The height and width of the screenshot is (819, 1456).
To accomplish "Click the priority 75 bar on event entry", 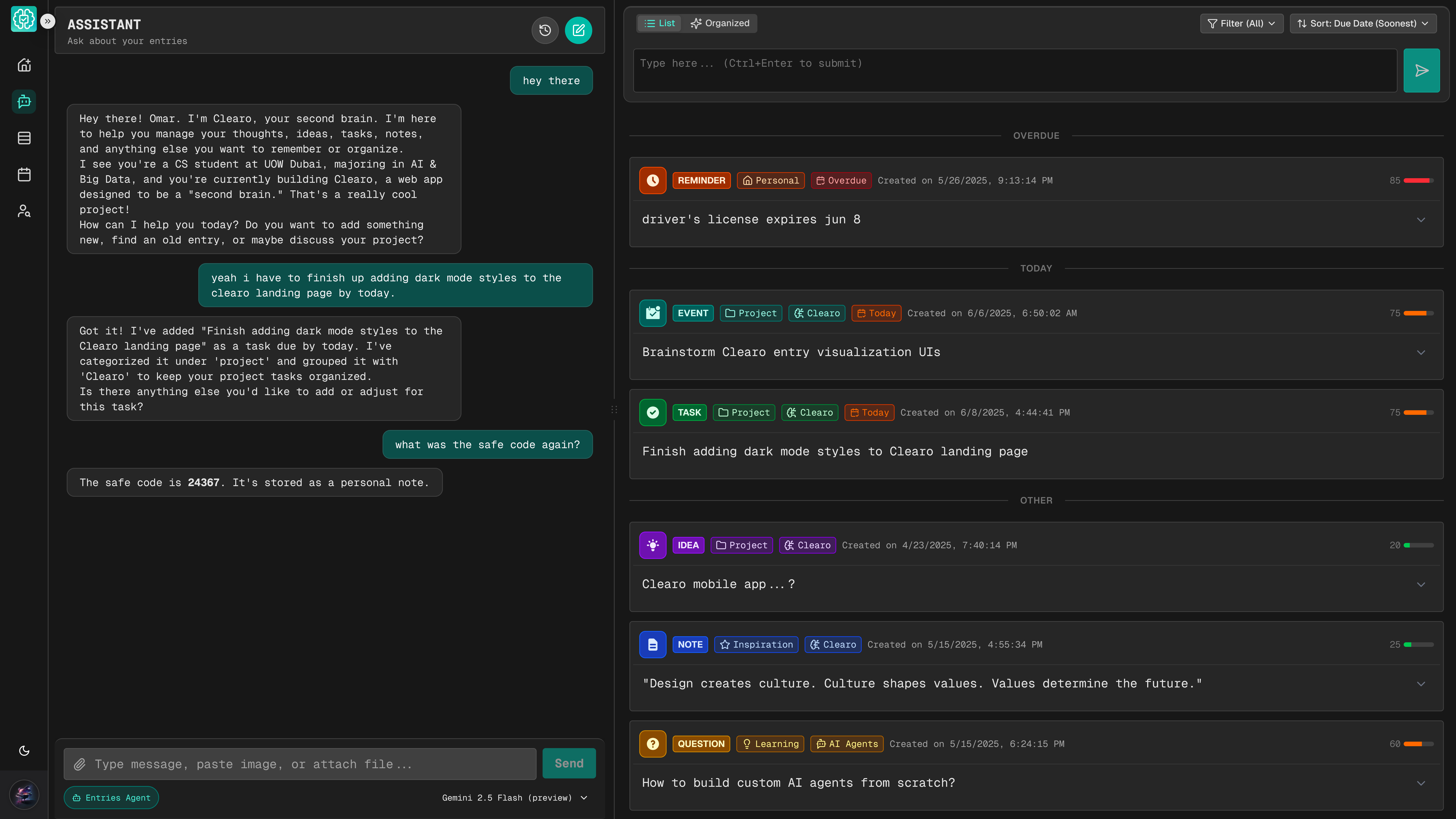I will tap(1419, 313).
